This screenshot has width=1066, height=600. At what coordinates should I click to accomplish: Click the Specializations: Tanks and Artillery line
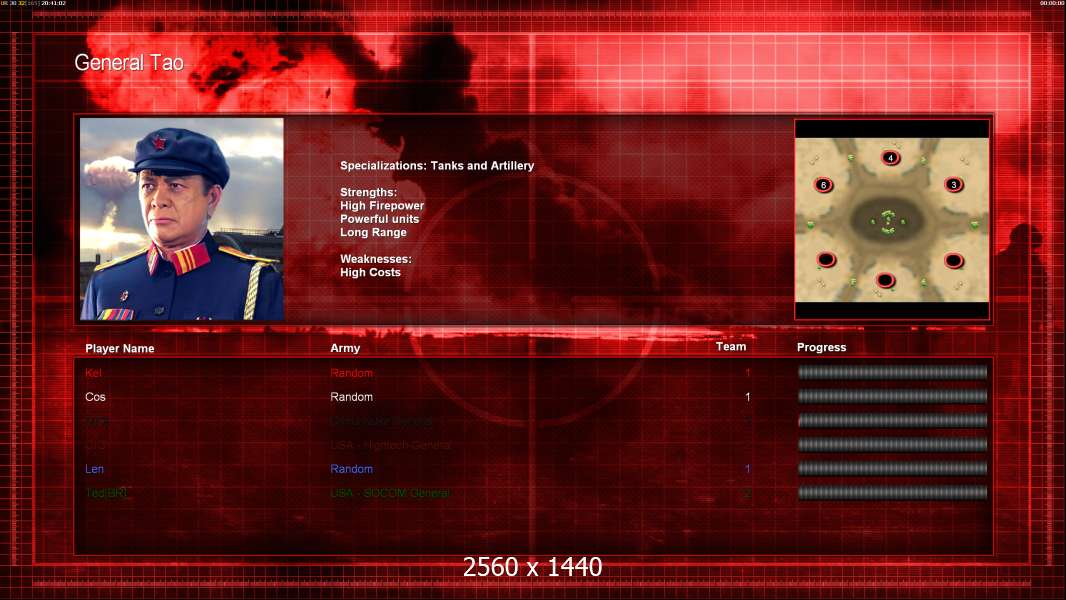click(x=437, y=166)
